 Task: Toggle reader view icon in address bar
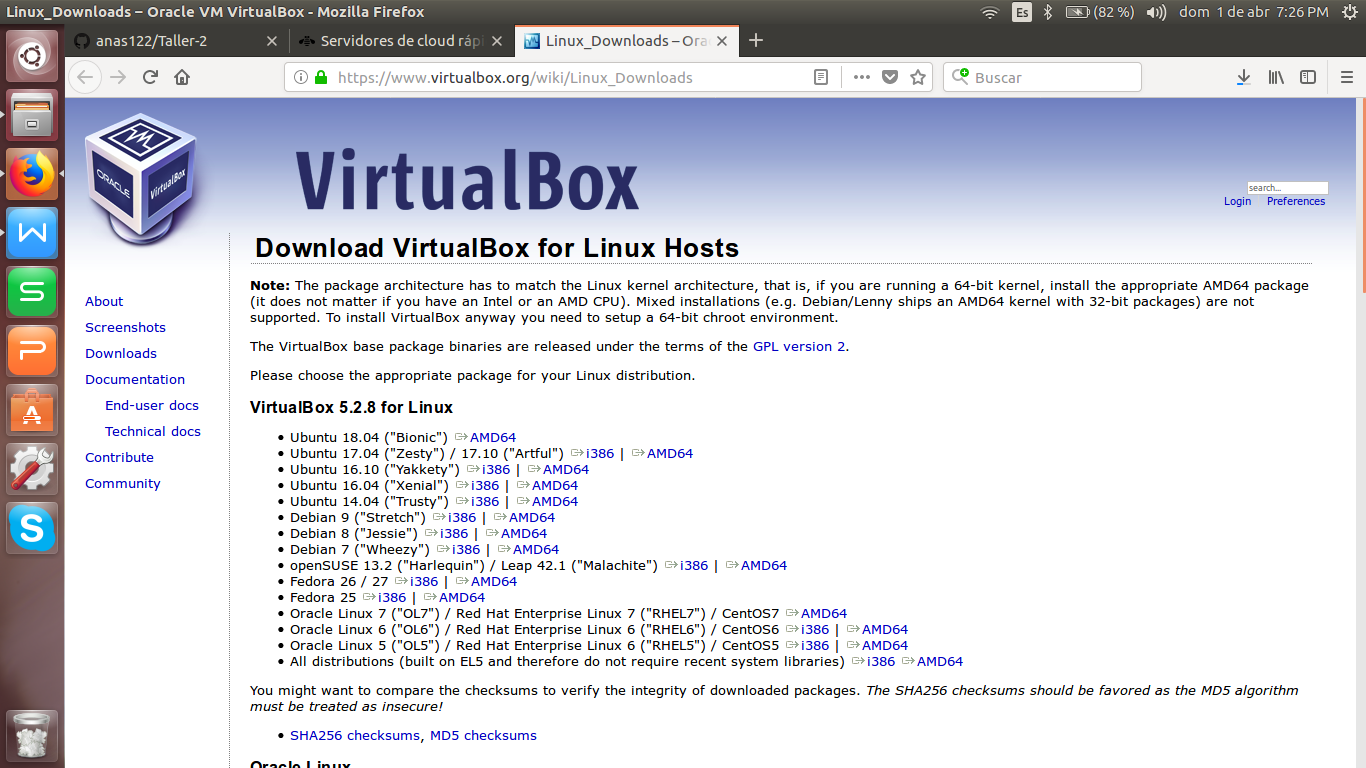pyautogui.click(x=821, y=77)
